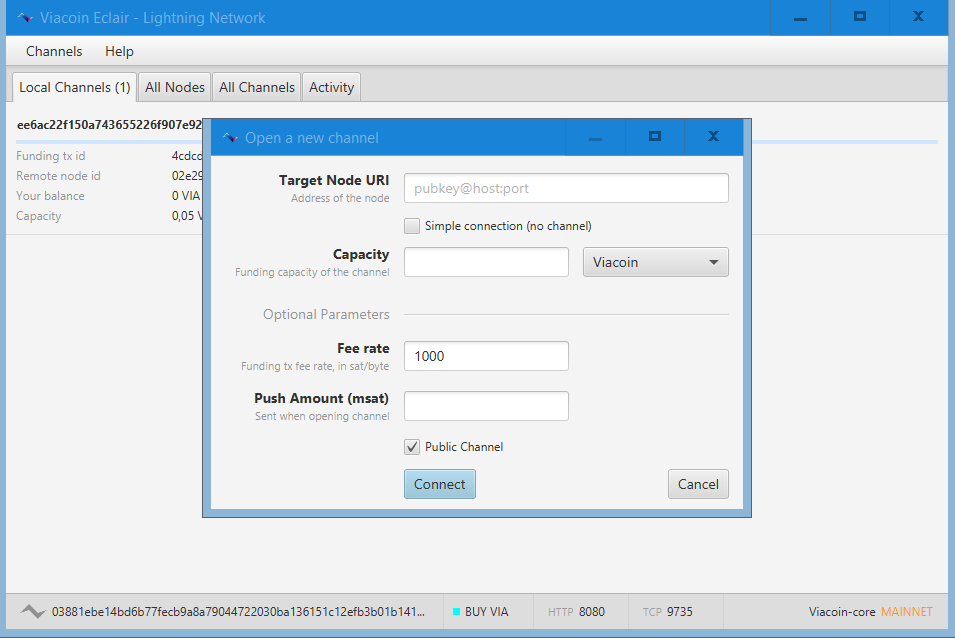Maximize the main Viacoin Eclair window
The width and height of the screenshot is (955, 638).
click(859, 16)
